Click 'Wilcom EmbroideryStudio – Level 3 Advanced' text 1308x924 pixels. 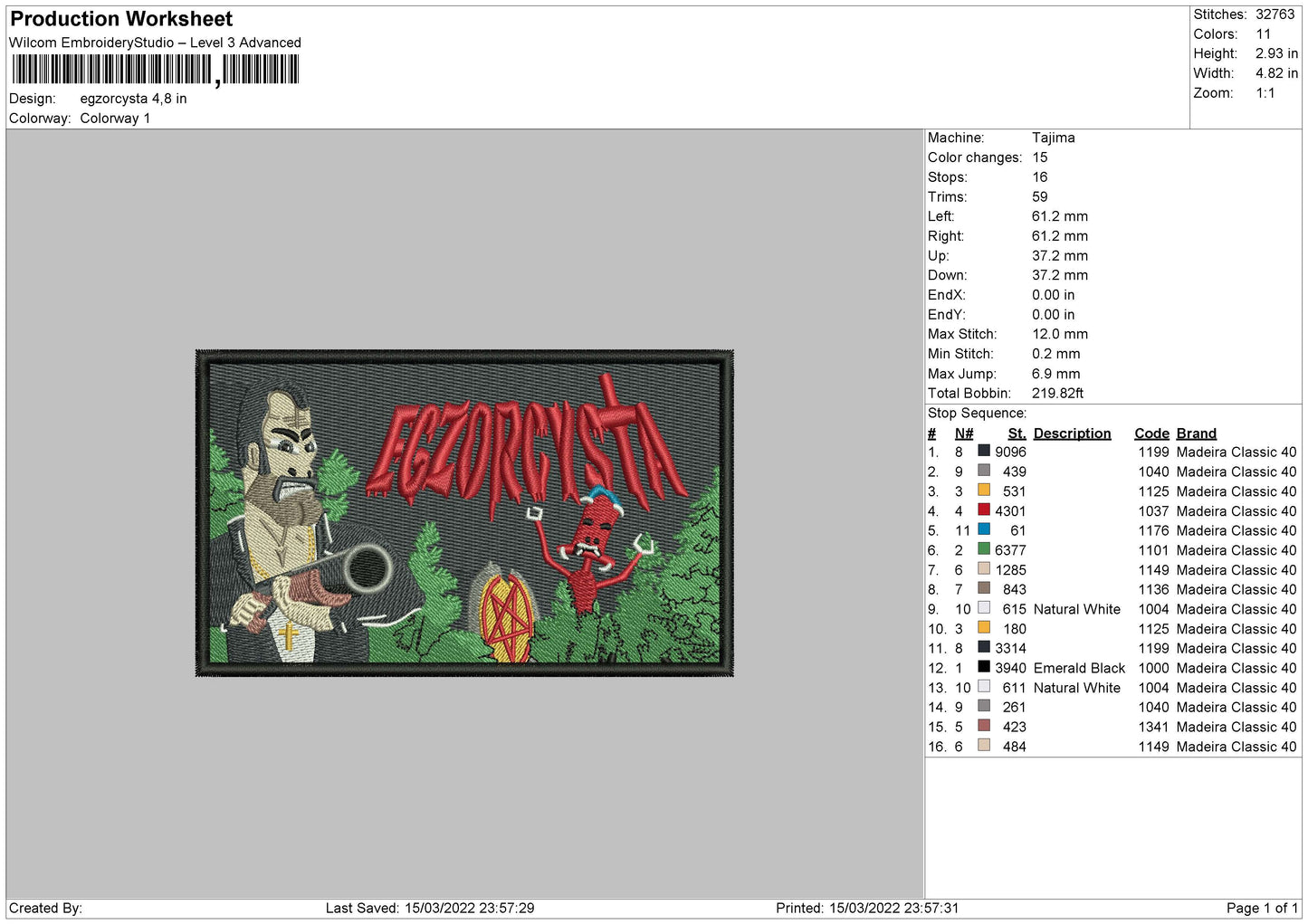(x=155, y=43)
